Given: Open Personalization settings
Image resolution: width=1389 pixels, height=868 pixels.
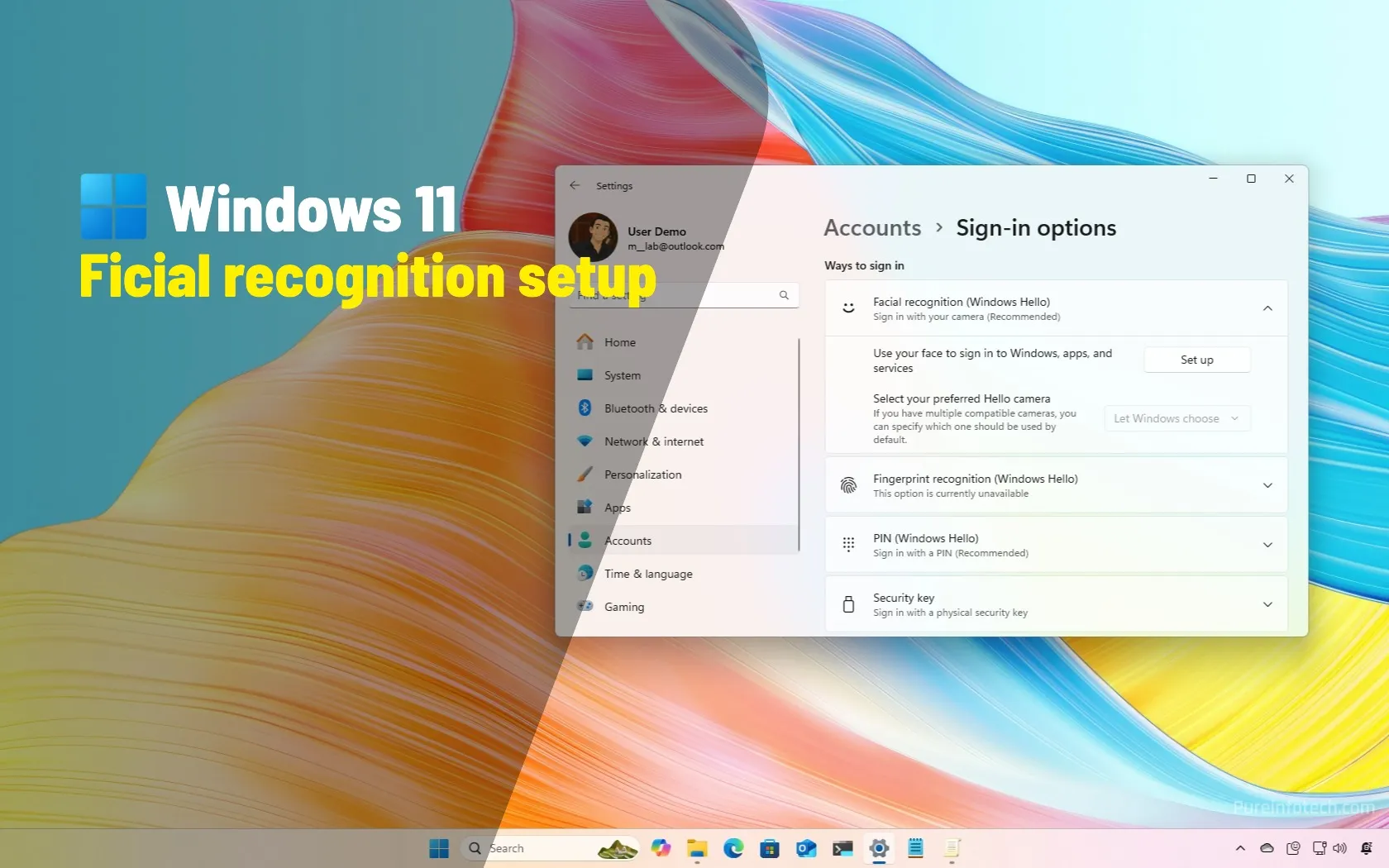Looking at the screenshot, I should click(x=643, y=474).
